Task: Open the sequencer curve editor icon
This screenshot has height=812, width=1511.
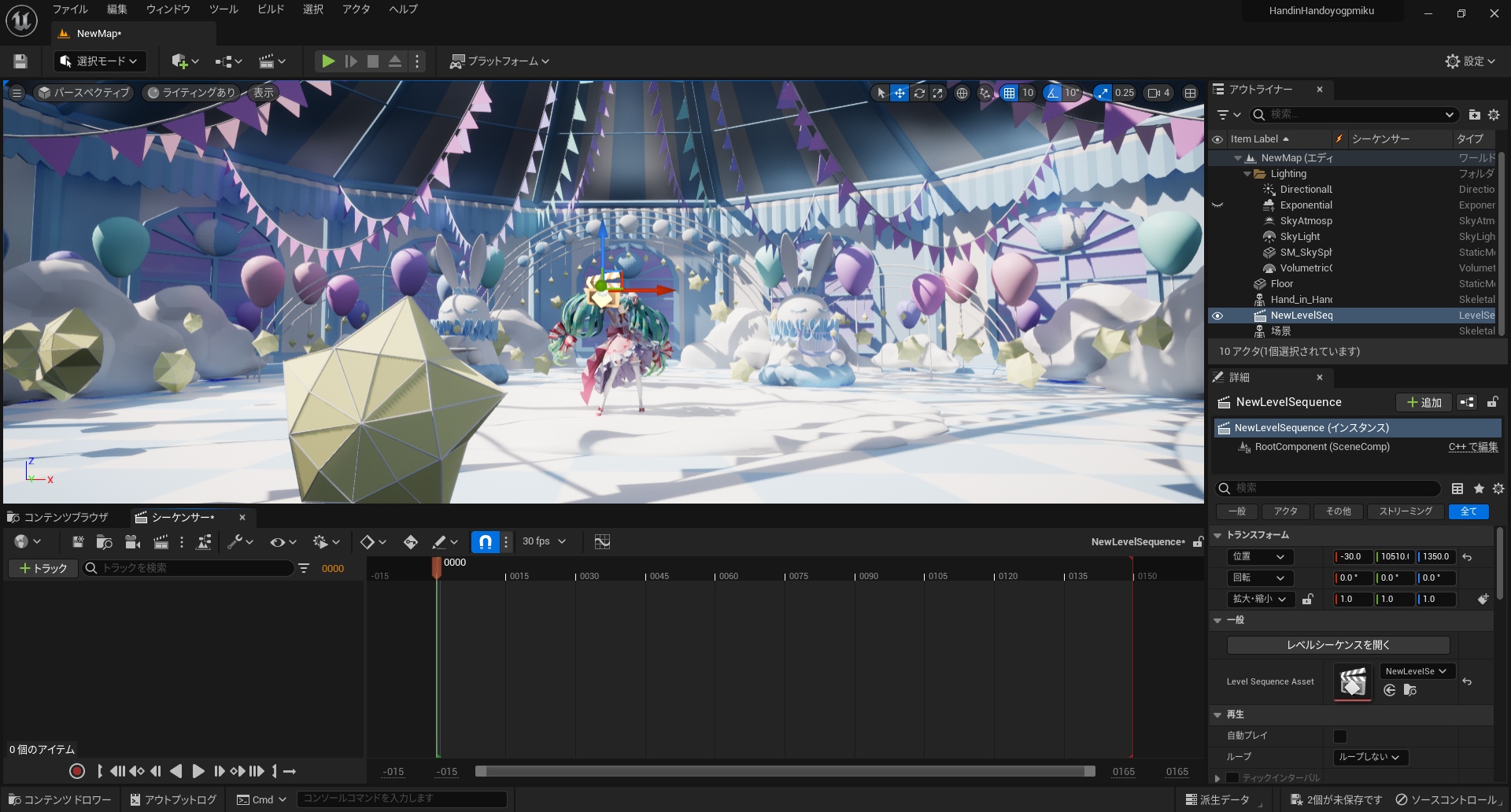Action: (602, 541)
